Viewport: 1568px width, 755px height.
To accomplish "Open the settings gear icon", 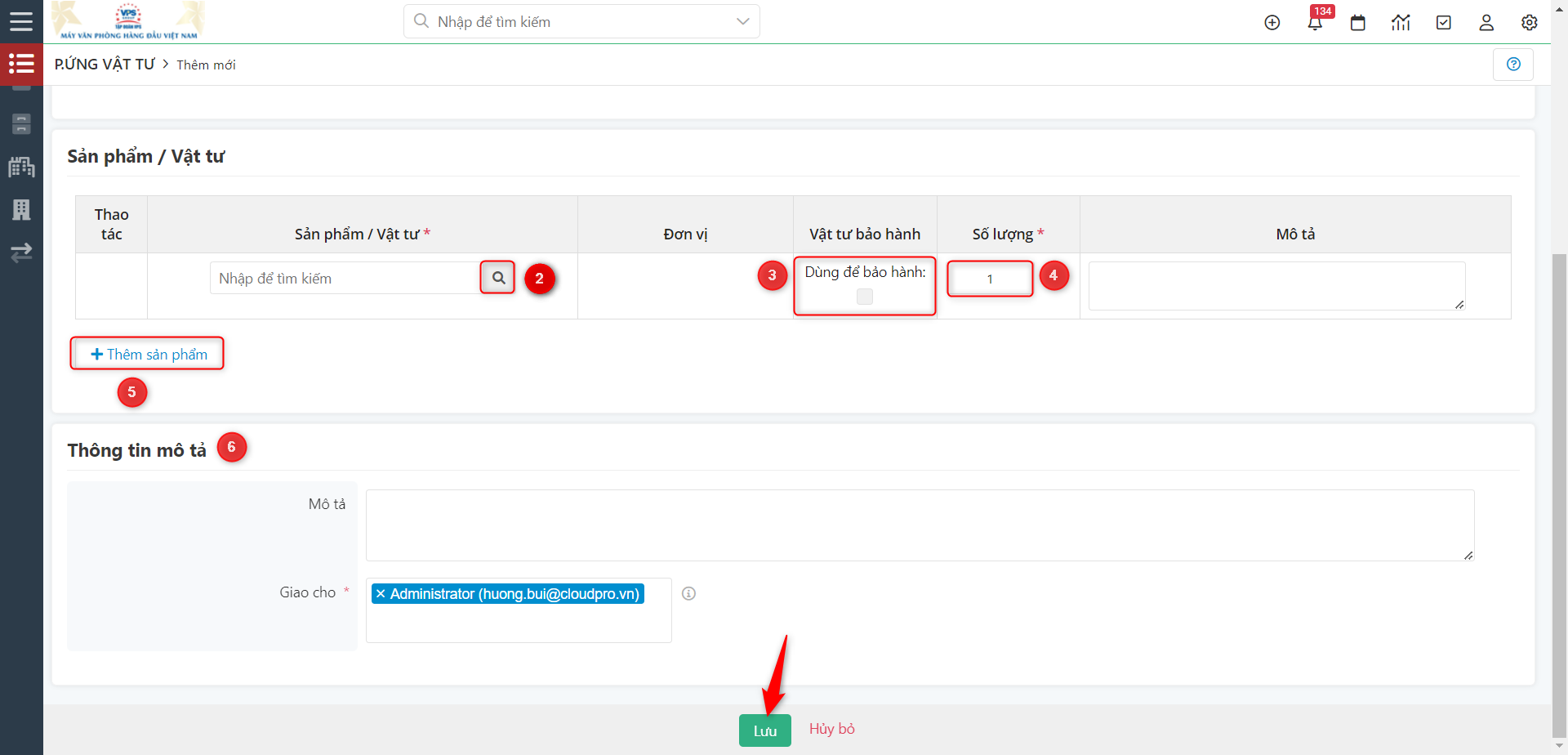I will coord(1530,23).
